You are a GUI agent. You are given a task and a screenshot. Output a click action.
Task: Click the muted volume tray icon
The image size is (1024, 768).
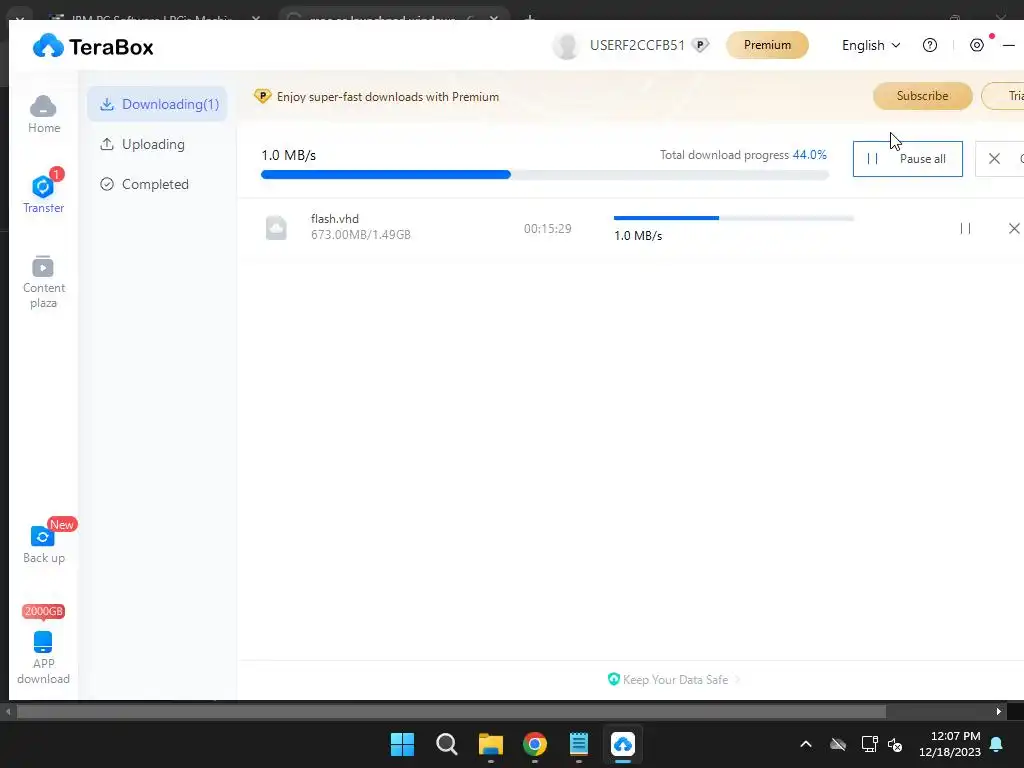click(x=895, y=744)
